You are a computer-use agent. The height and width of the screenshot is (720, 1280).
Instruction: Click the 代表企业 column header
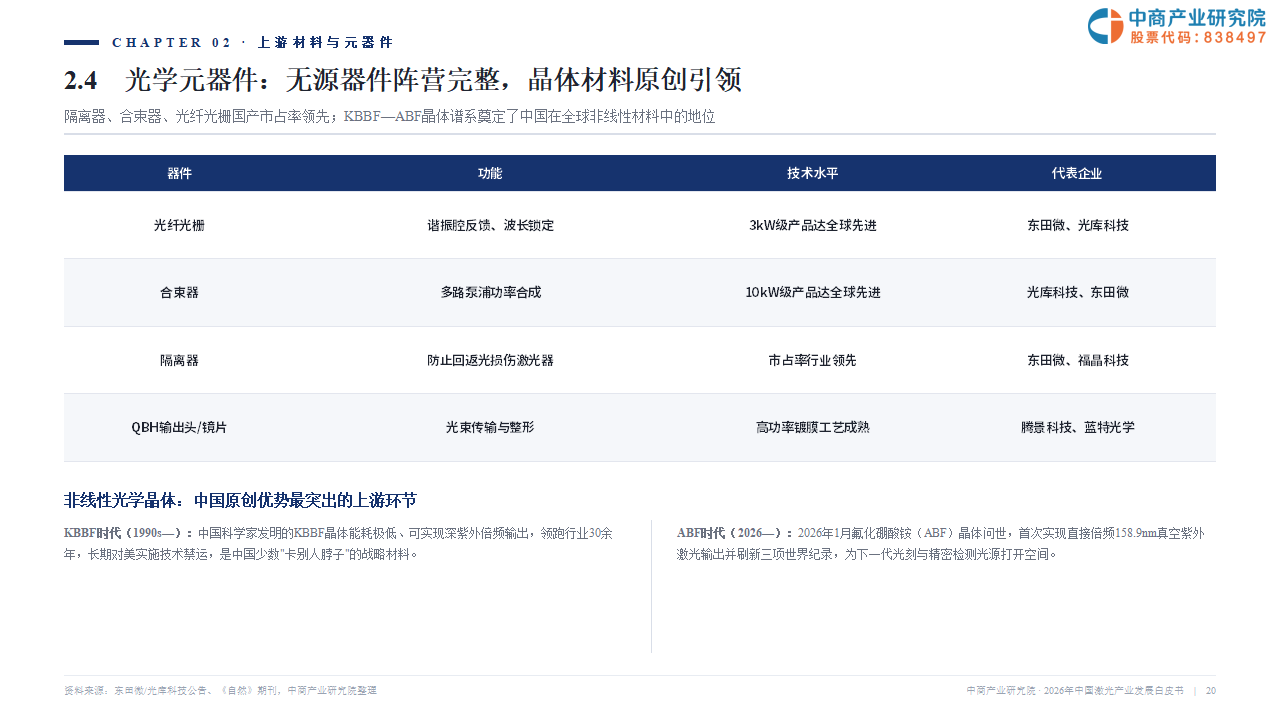[1077, 173]
